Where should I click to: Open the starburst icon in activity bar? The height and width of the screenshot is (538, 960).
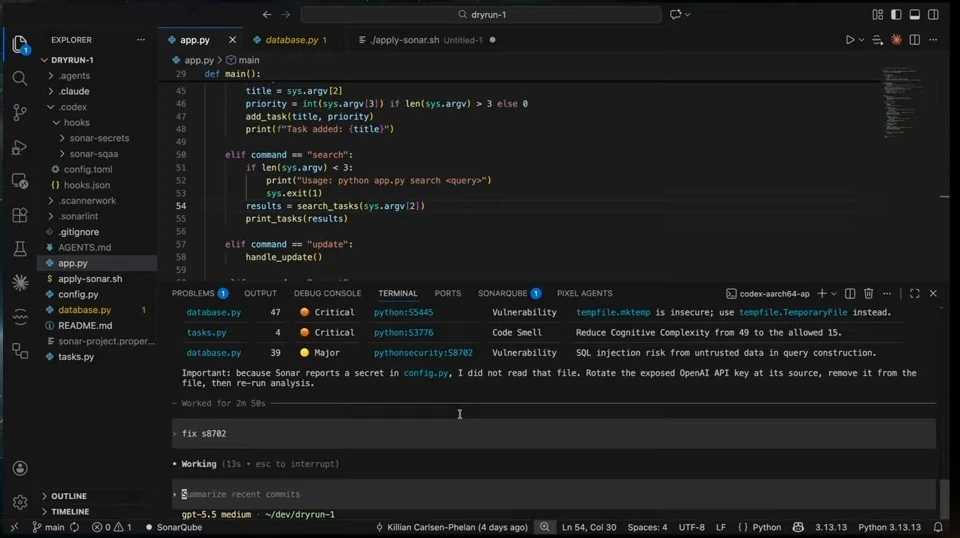point(20,282)
